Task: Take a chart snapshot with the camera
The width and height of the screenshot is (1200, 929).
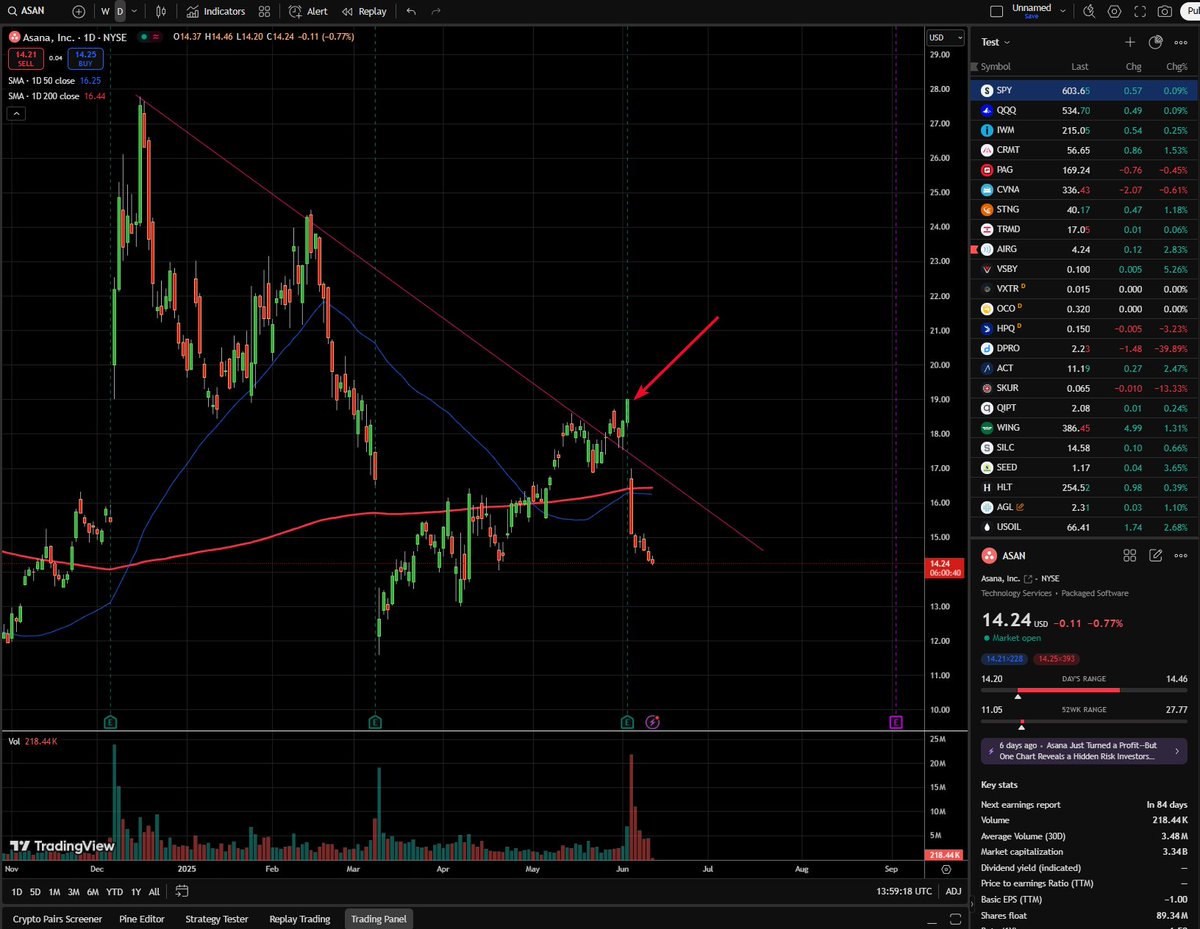Action: tap(1164, 11)
